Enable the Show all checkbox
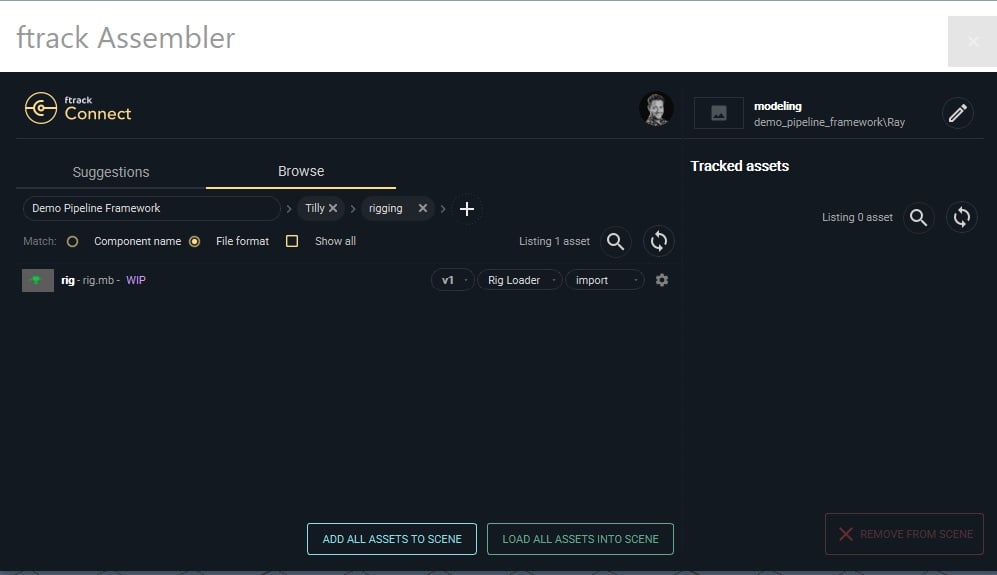The width and height of the screenshot is (997, 575). [x=292, y=241]
